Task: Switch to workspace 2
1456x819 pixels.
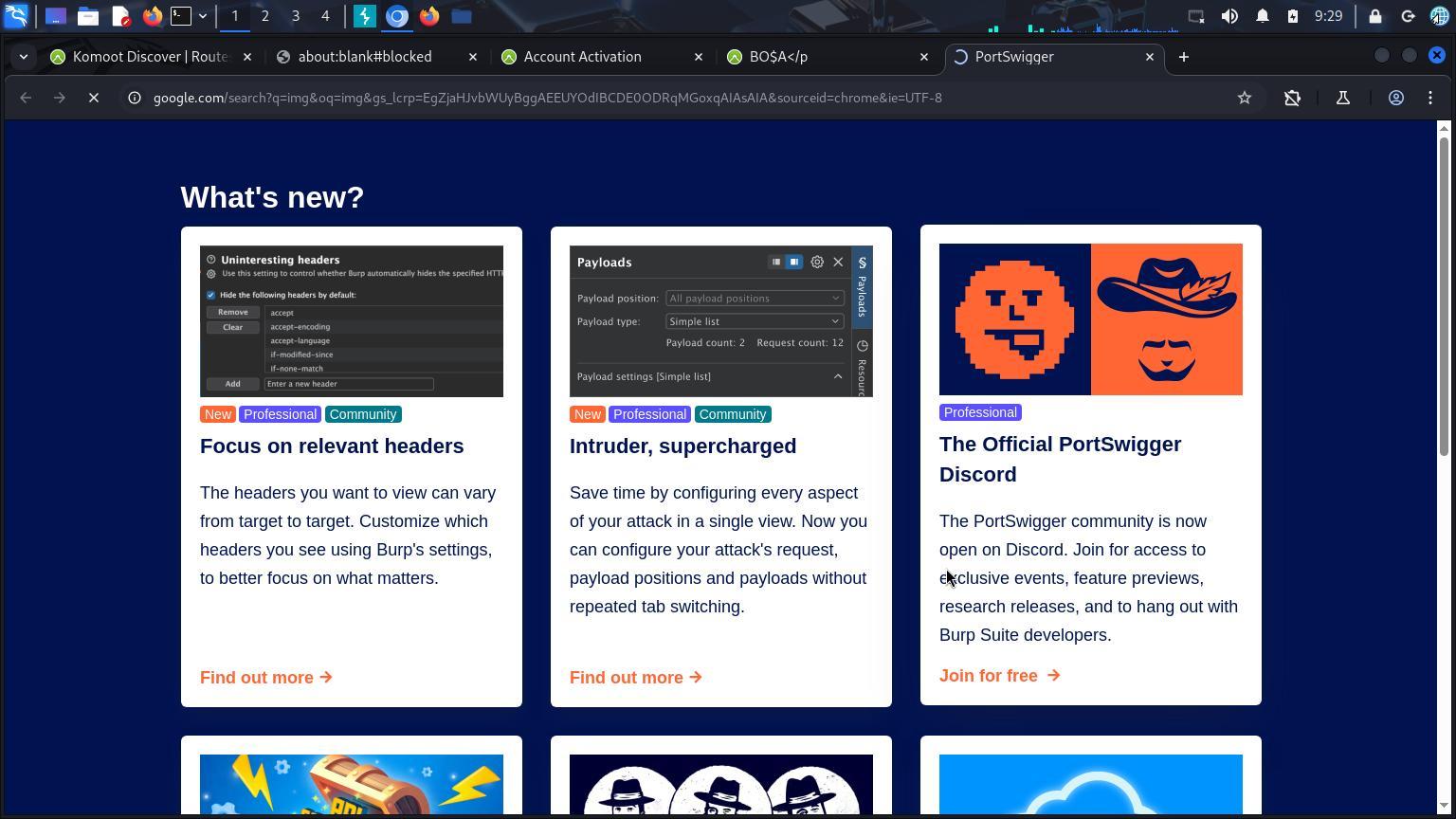Action: tap(264, 16)
